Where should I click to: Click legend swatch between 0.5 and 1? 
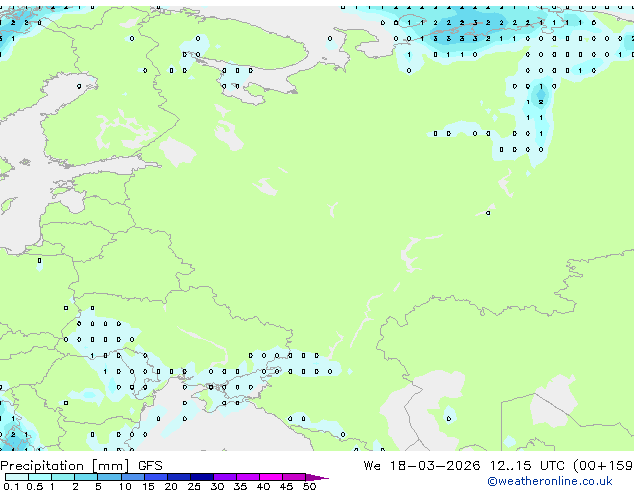coord(40,477)
